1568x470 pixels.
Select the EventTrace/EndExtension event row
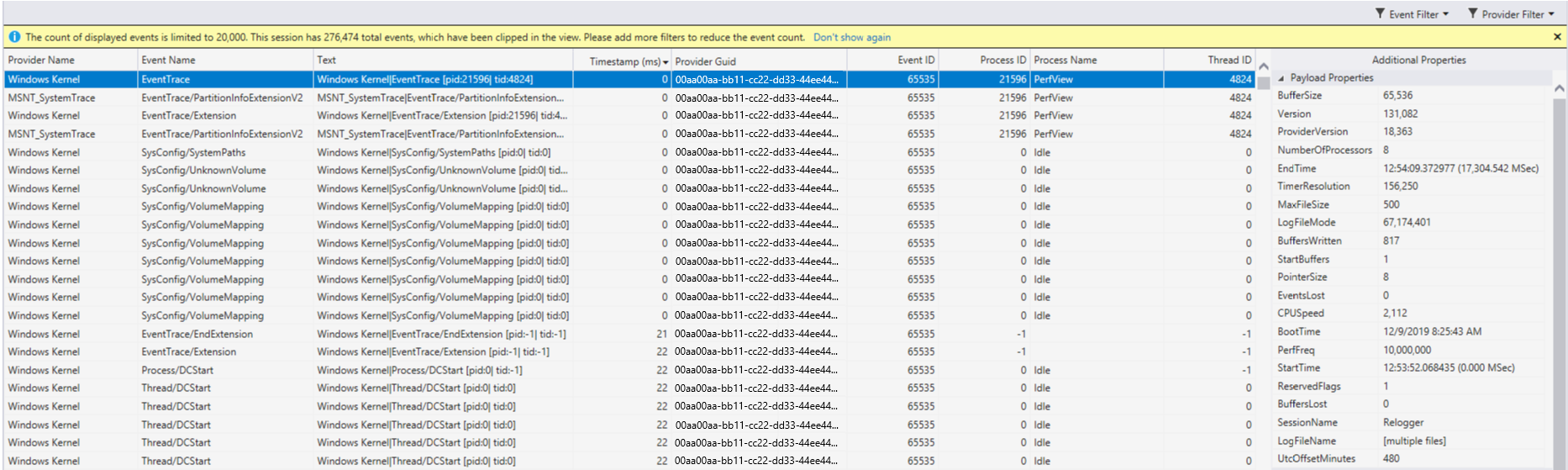(630, 334)
